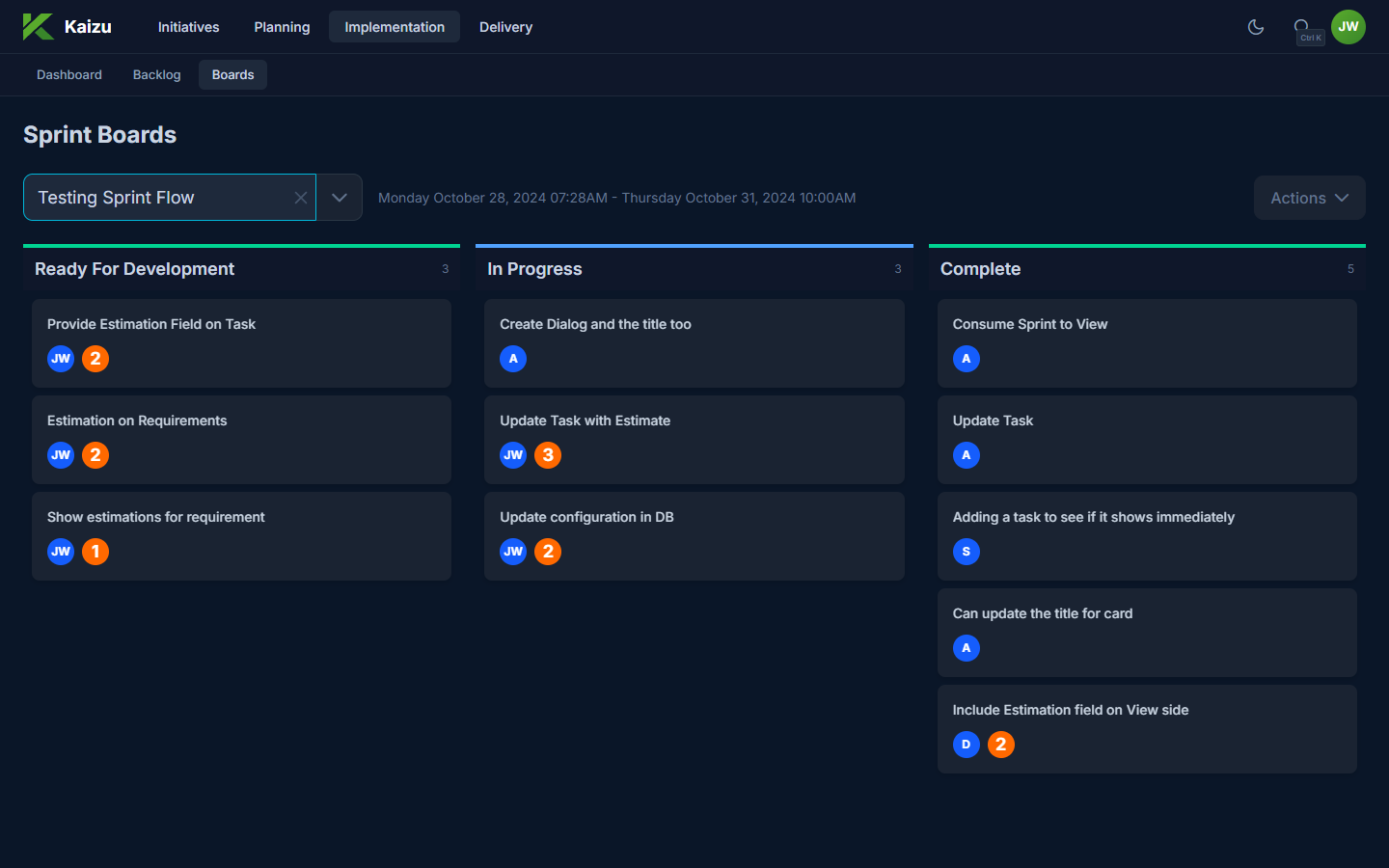
Task: Click the S assignee avatar on Adding a task card
Action: (x=966, y=552)
